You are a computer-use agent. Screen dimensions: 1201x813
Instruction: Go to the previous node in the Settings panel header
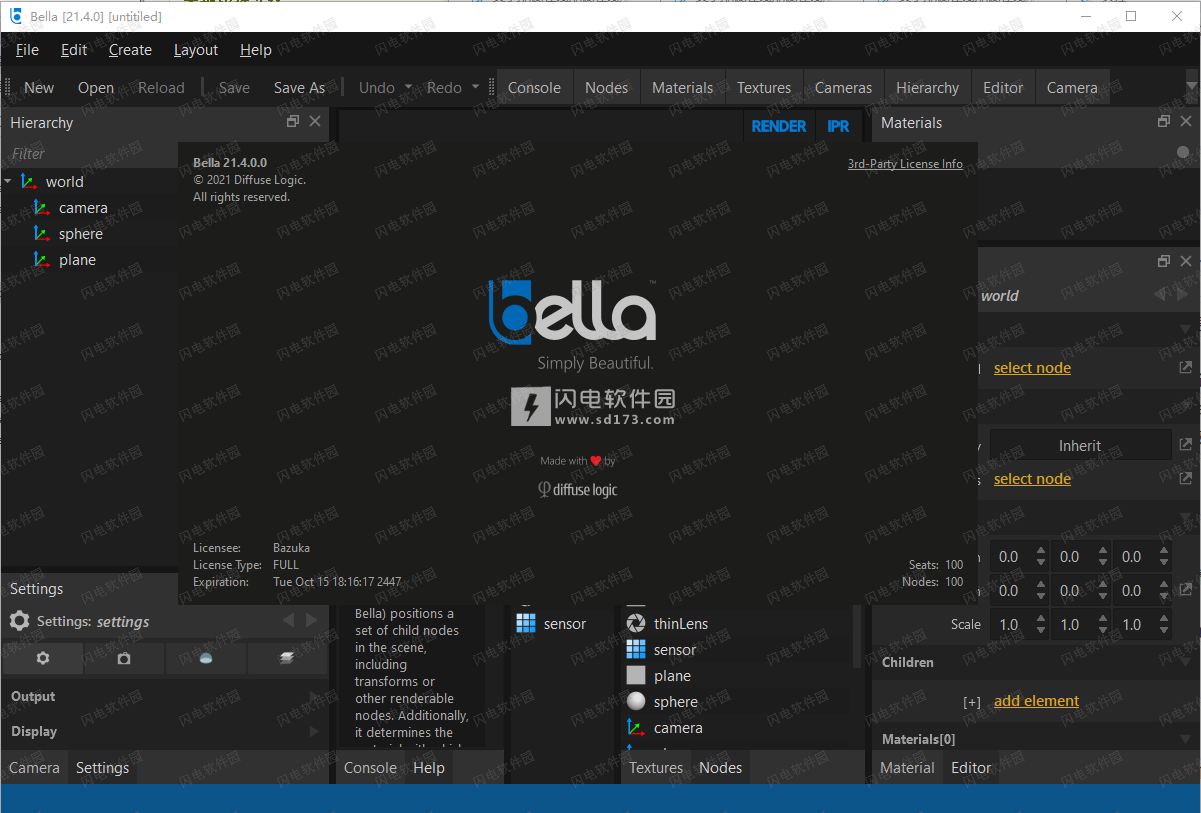click(289, 621)
